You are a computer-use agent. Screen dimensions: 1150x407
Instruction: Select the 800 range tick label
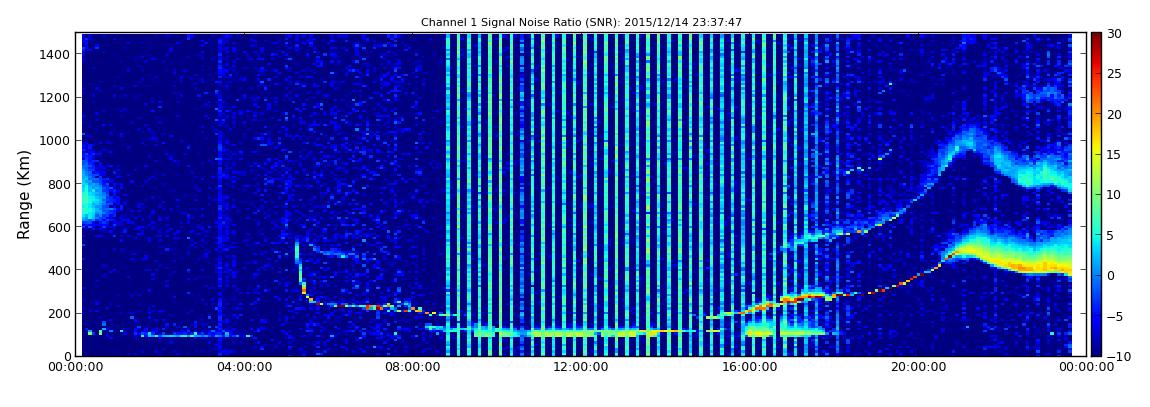point(59,184)
